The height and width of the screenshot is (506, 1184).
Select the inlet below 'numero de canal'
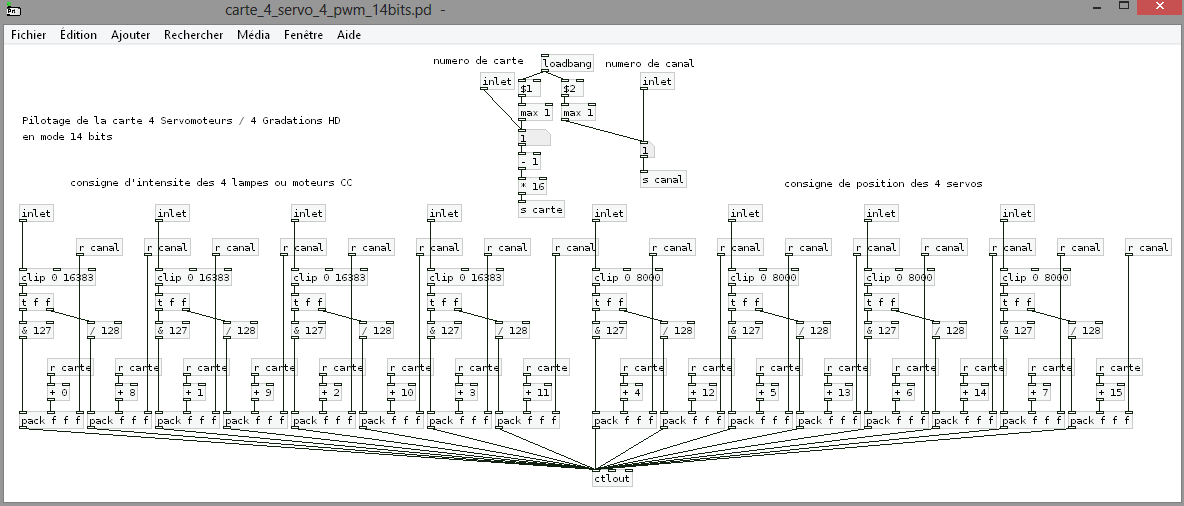pos(657,81)
